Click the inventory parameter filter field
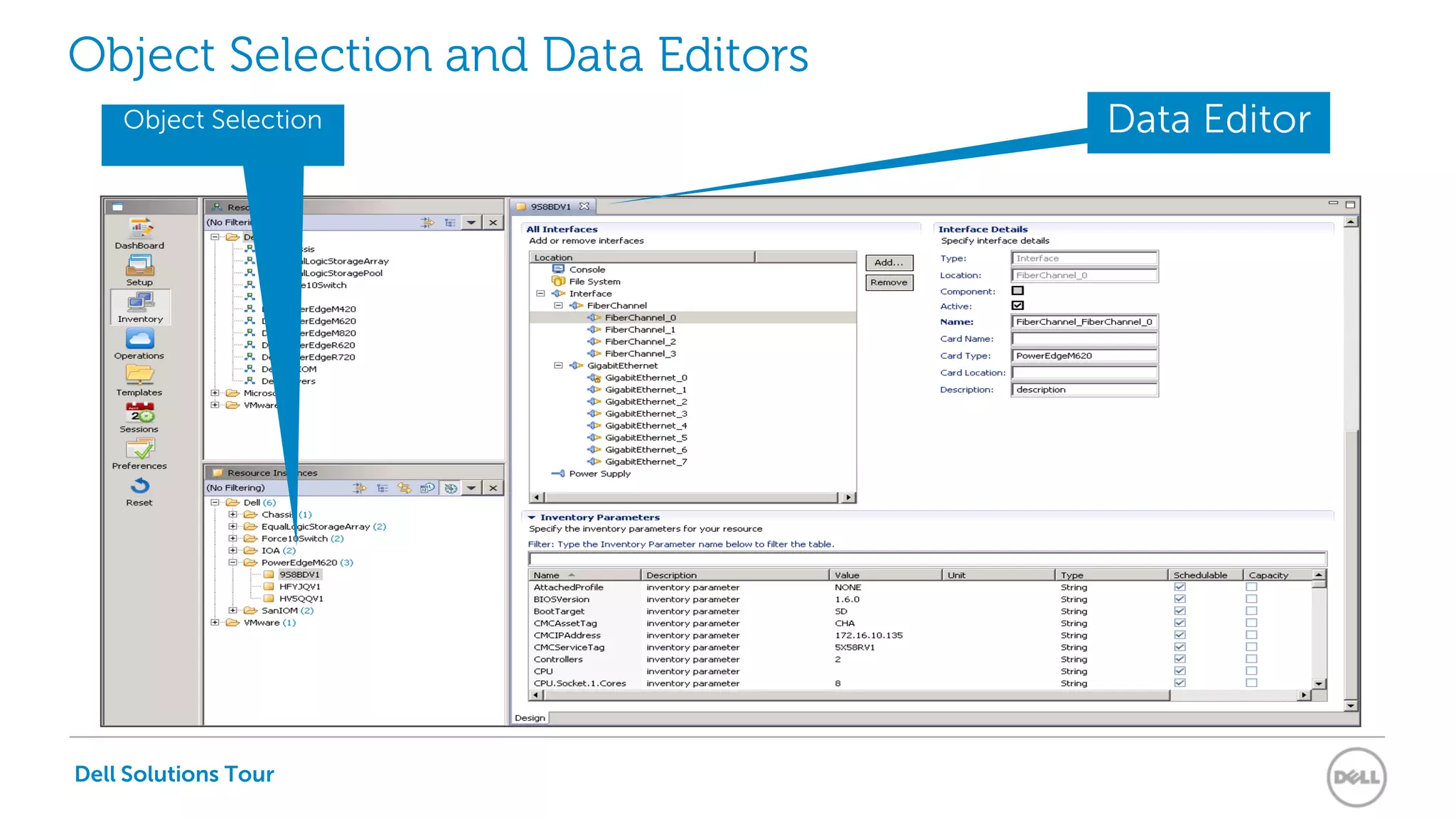 [927, 559]
